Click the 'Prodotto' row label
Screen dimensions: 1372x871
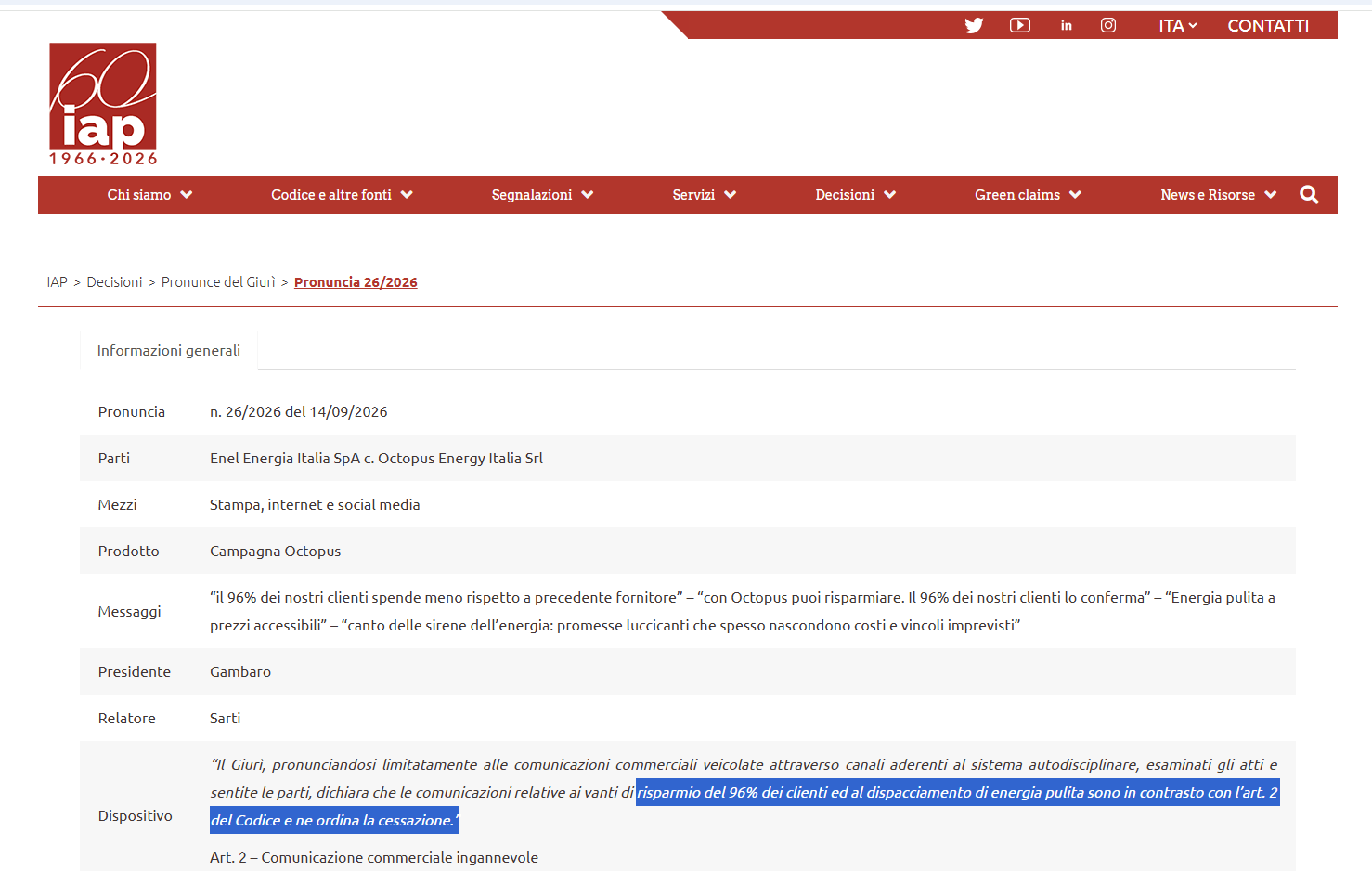(129, 552)
